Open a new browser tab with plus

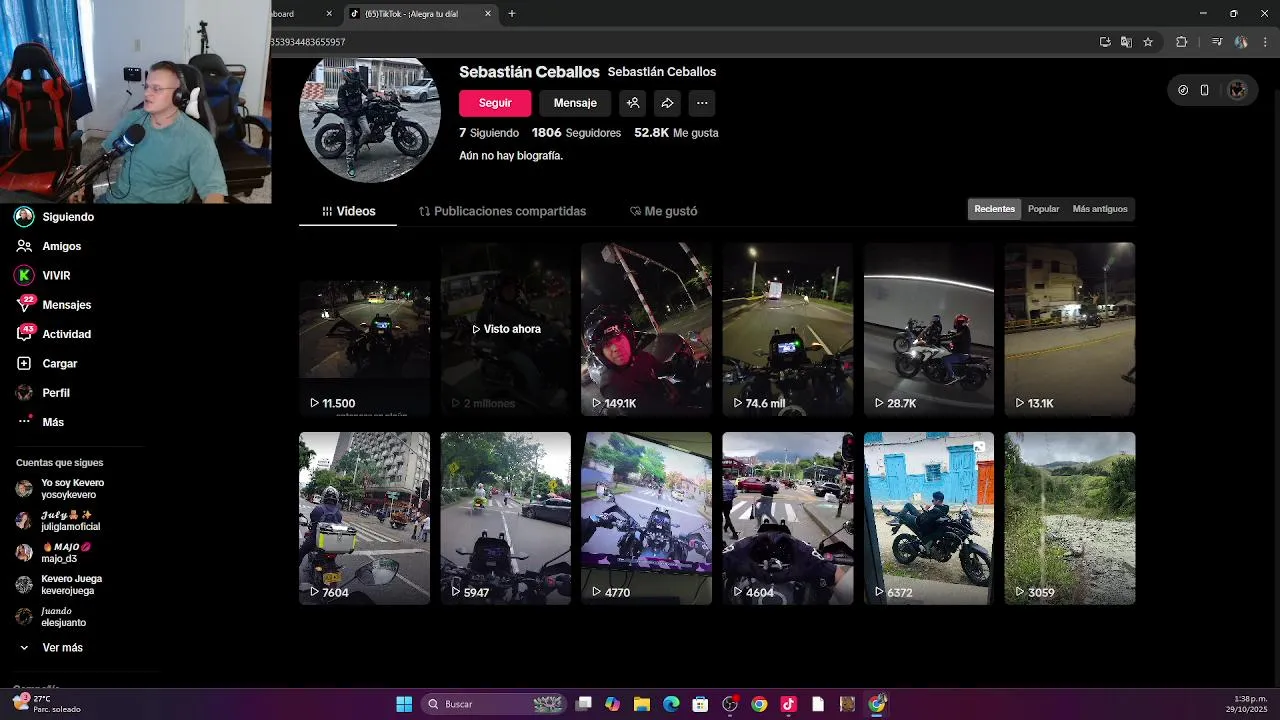tap(512, 14)
